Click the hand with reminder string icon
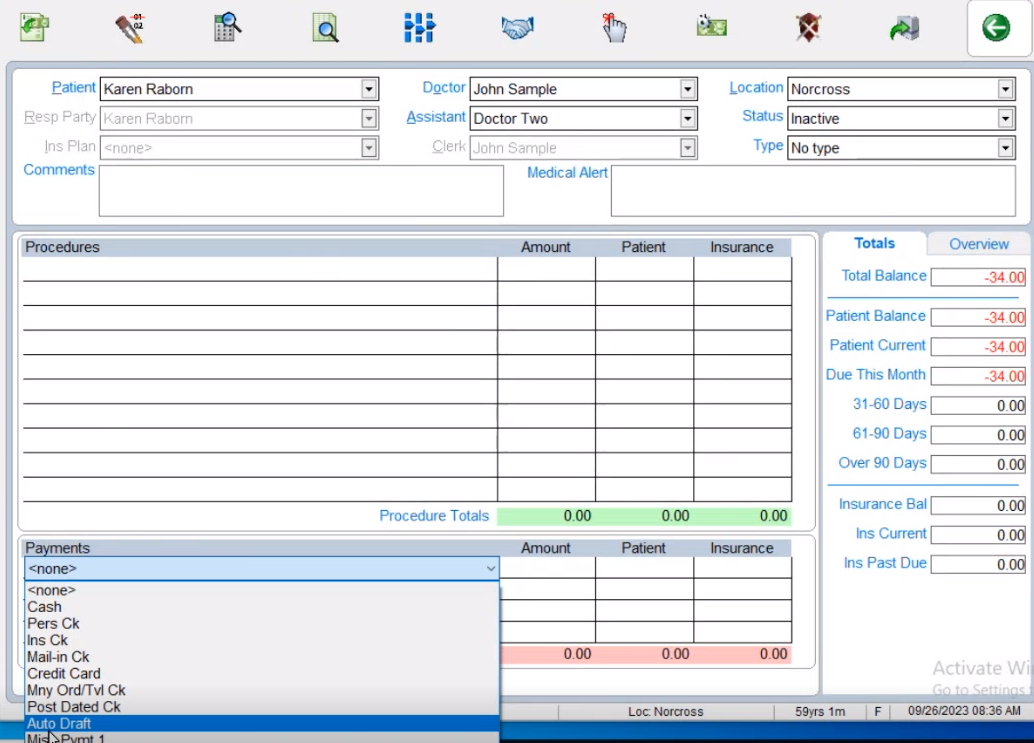 coord(613,28)
